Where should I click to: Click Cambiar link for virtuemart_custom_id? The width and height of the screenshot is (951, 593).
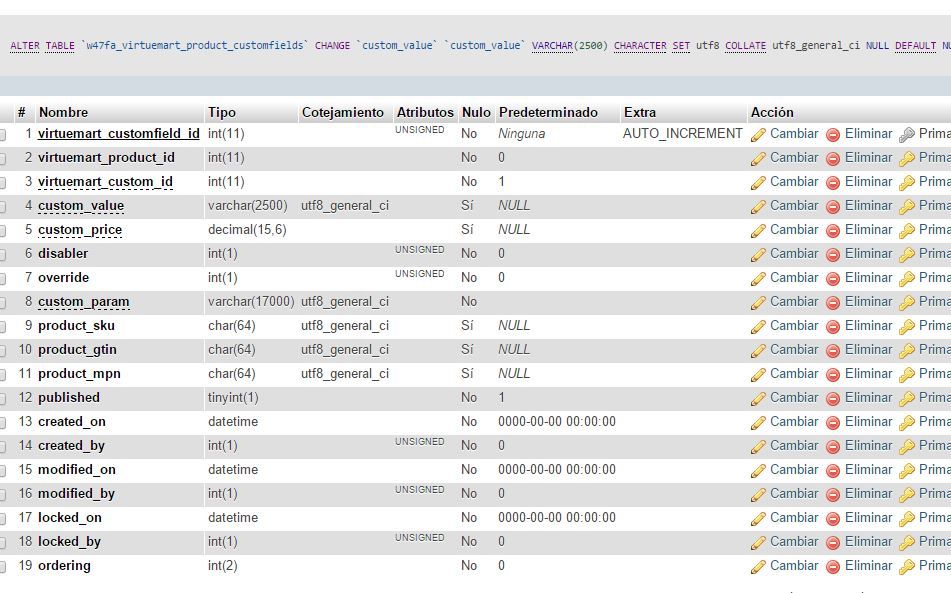click(794, 181)
